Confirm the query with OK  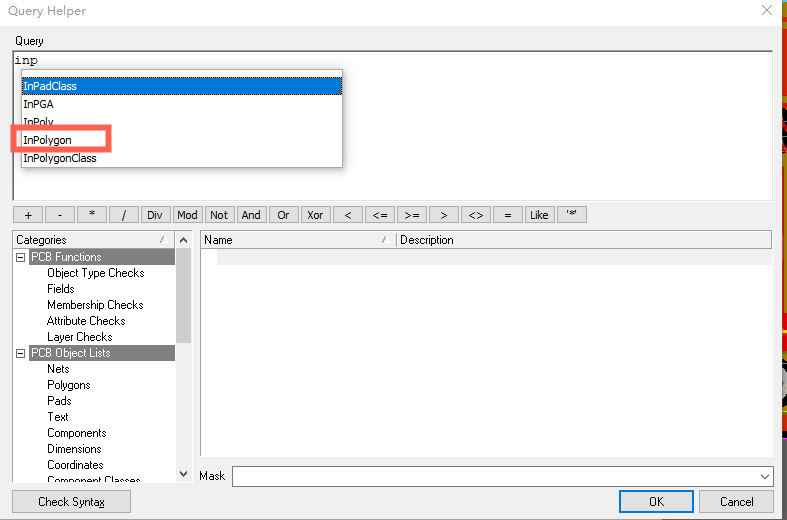click(656, 501)
